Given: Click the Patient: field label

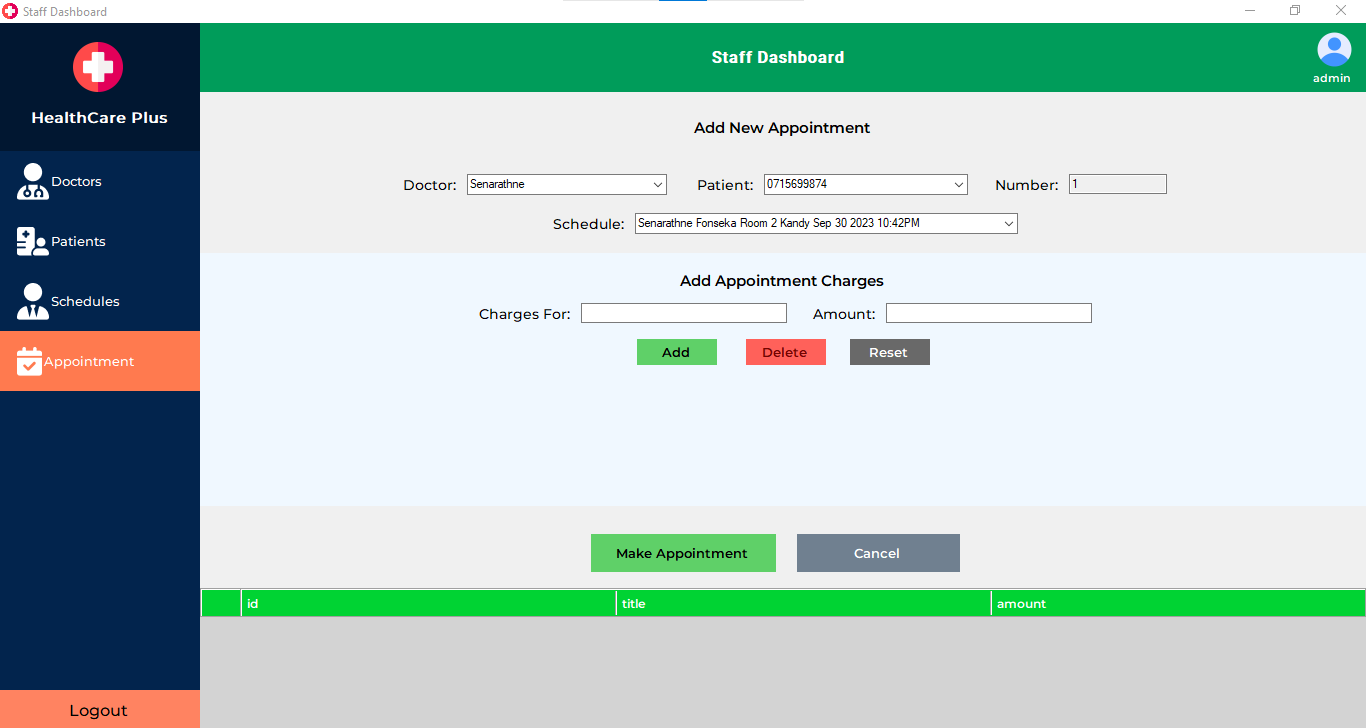Looking at the screenshot, I should point(725,185).
